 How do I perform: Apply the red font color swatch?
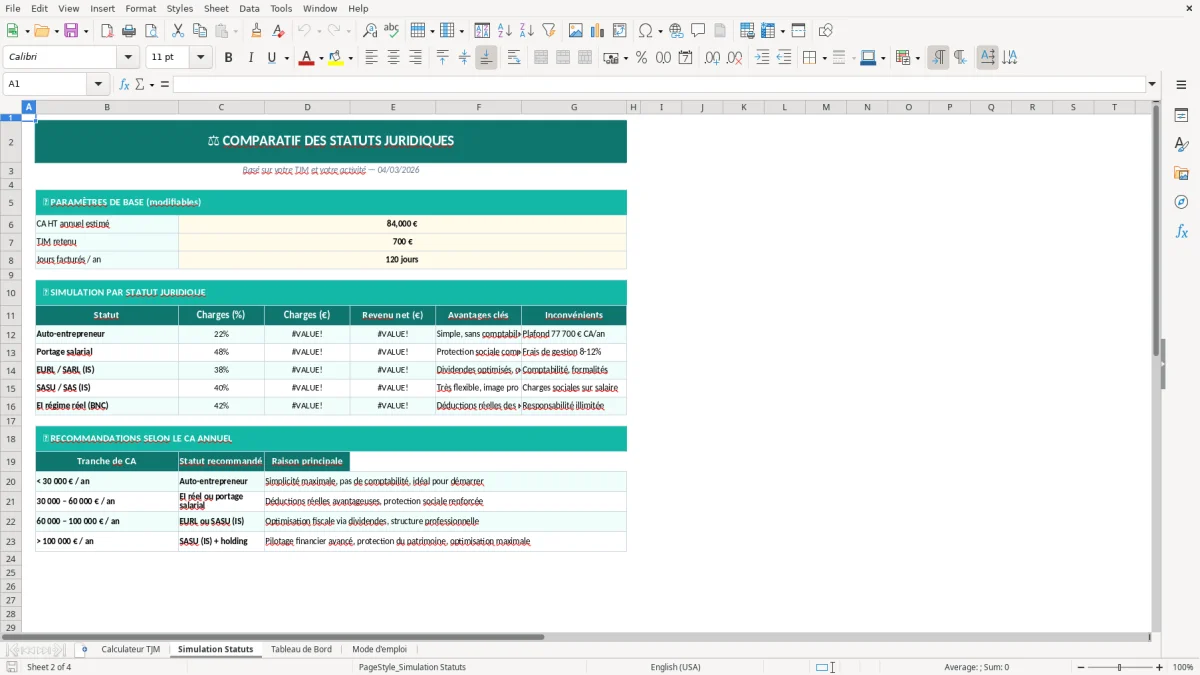306,58
